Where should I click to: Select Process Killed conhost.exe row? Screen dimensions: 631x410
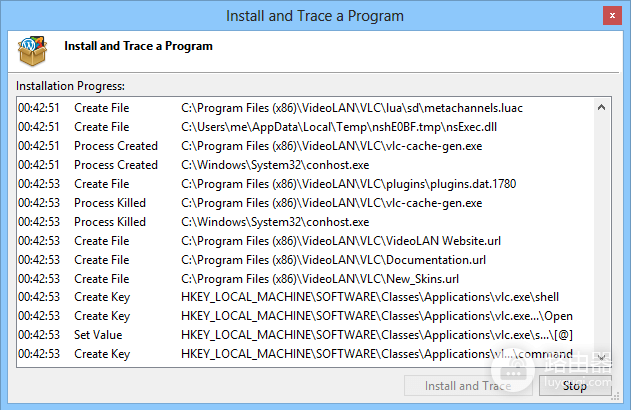[x=305, y=222]
